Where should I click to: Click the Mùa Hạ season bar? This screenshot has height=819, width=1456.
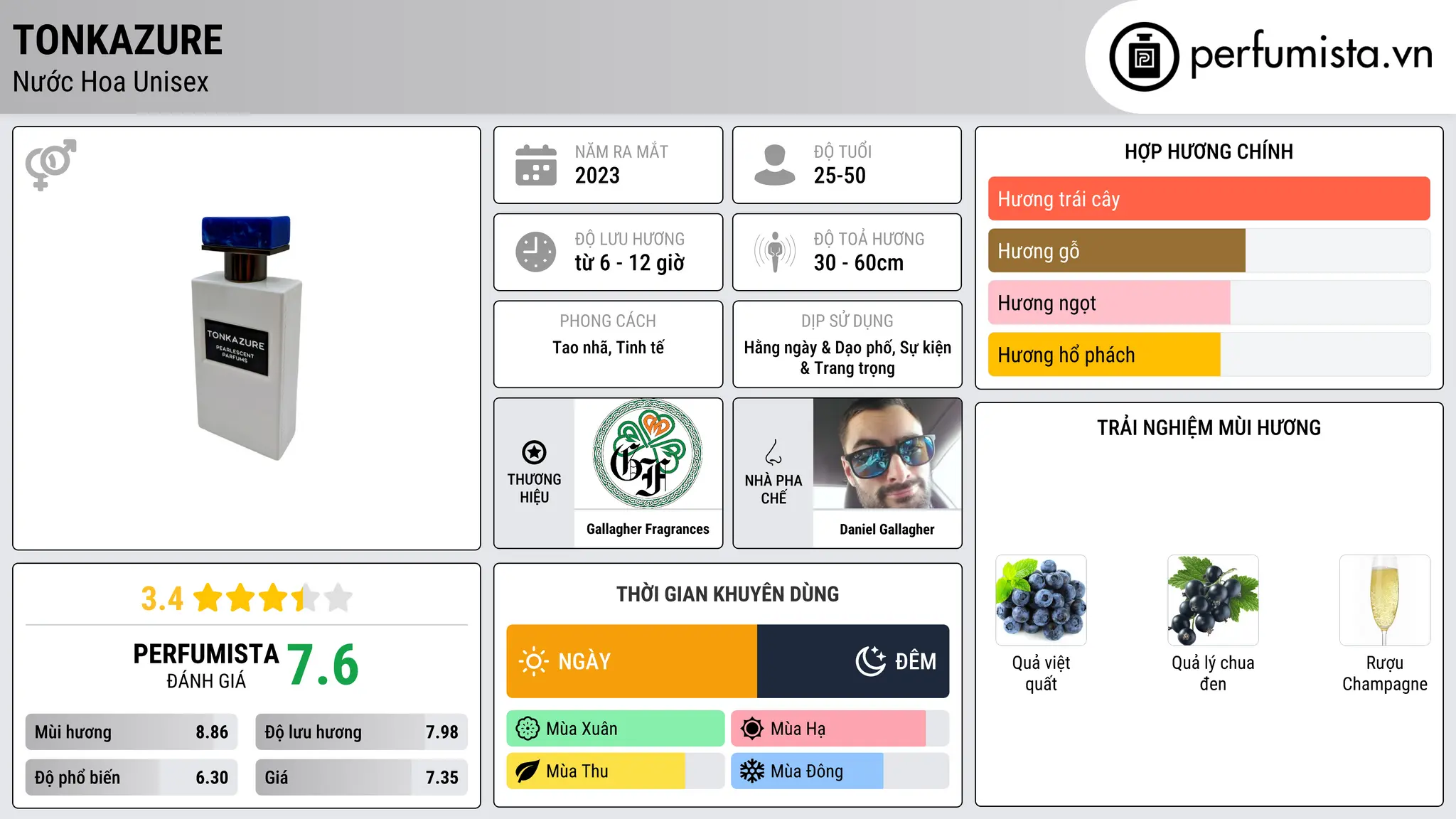[840, 729]
